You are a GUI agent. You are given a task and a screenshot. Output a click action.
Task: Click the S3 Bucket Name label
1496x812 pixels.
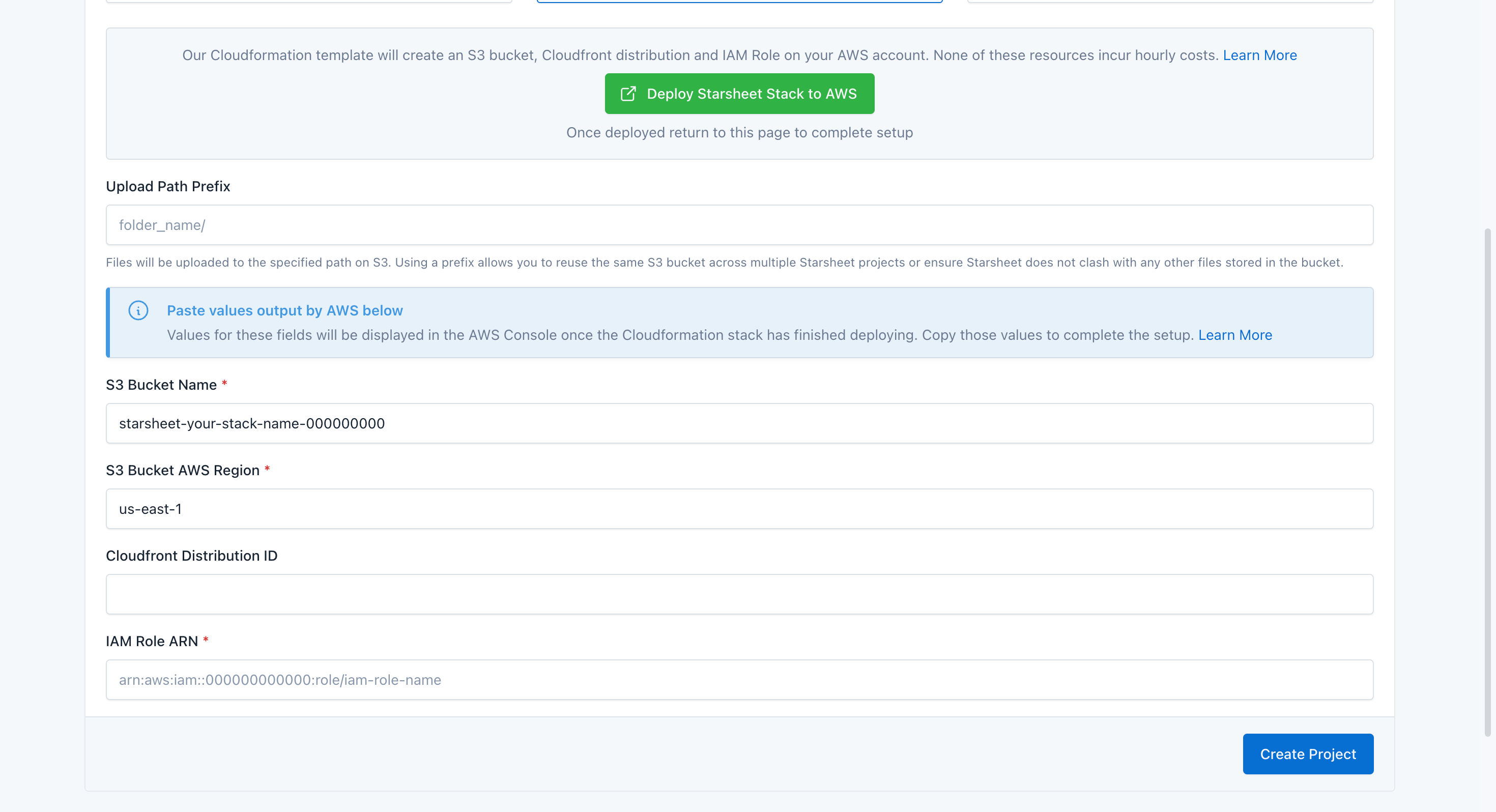tap(161, 385)
